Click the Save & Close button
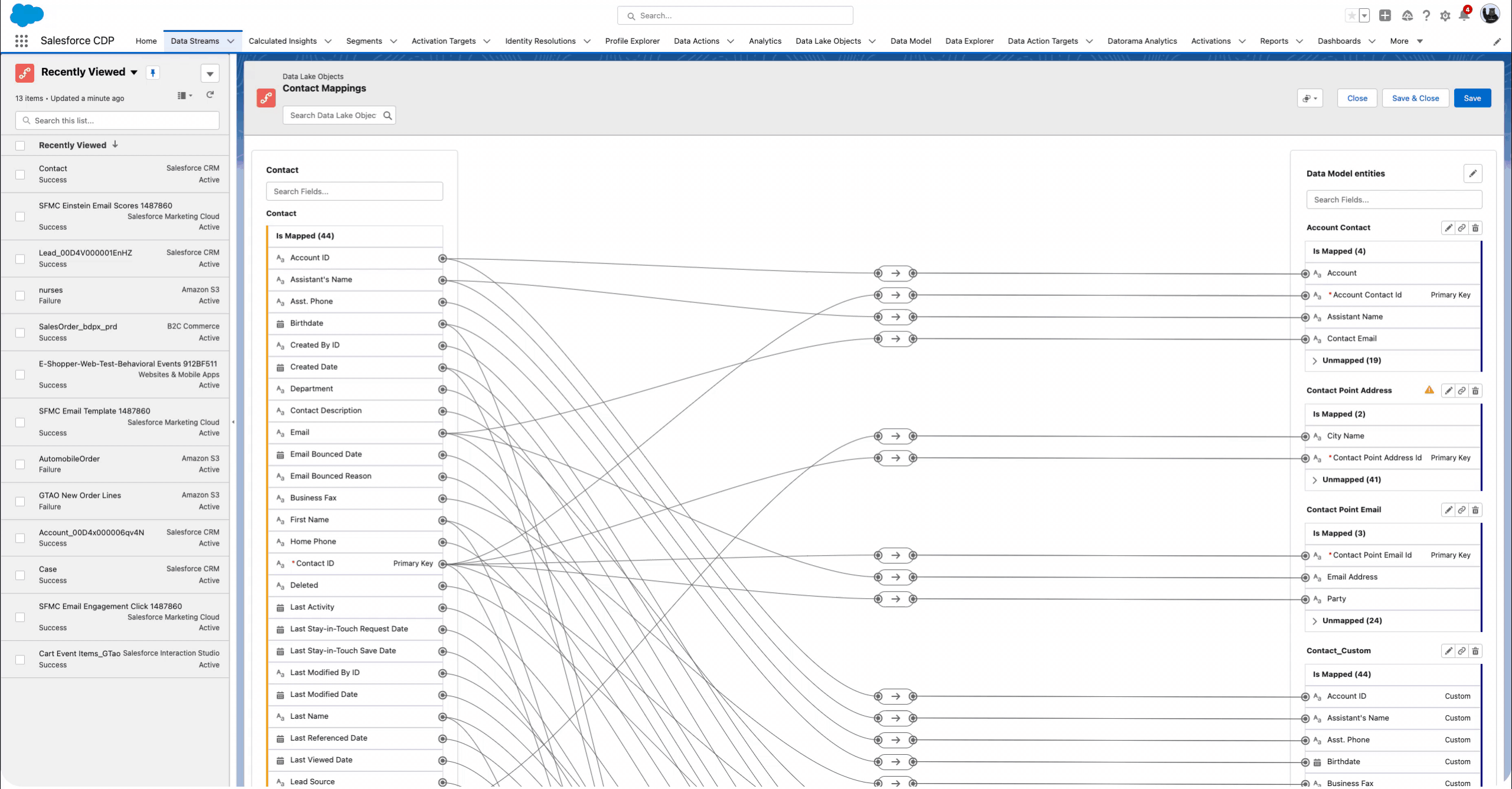Image resolution: width=1512 pixels, height=789 pixels. 1415,98
